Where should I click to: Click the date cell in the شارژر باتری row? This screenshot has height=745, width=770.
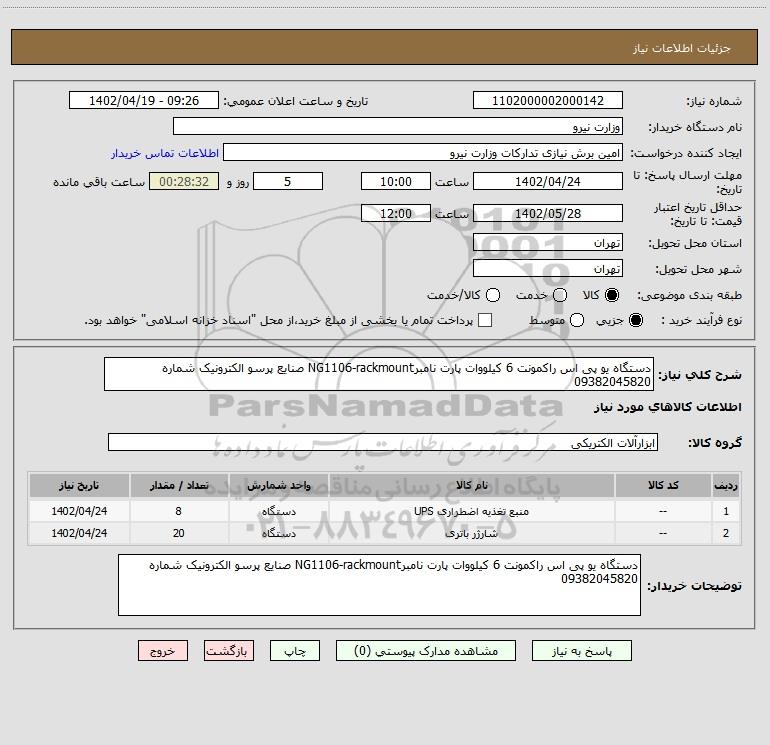pyautogui.click(x=79, y=533)
